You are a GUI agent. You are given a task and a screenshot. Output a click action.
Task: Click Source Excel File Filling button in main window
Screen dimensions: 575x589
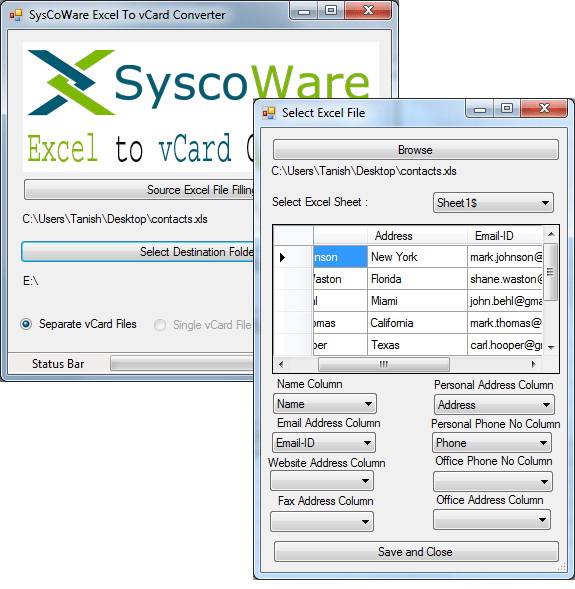click(x=139, y=190)
